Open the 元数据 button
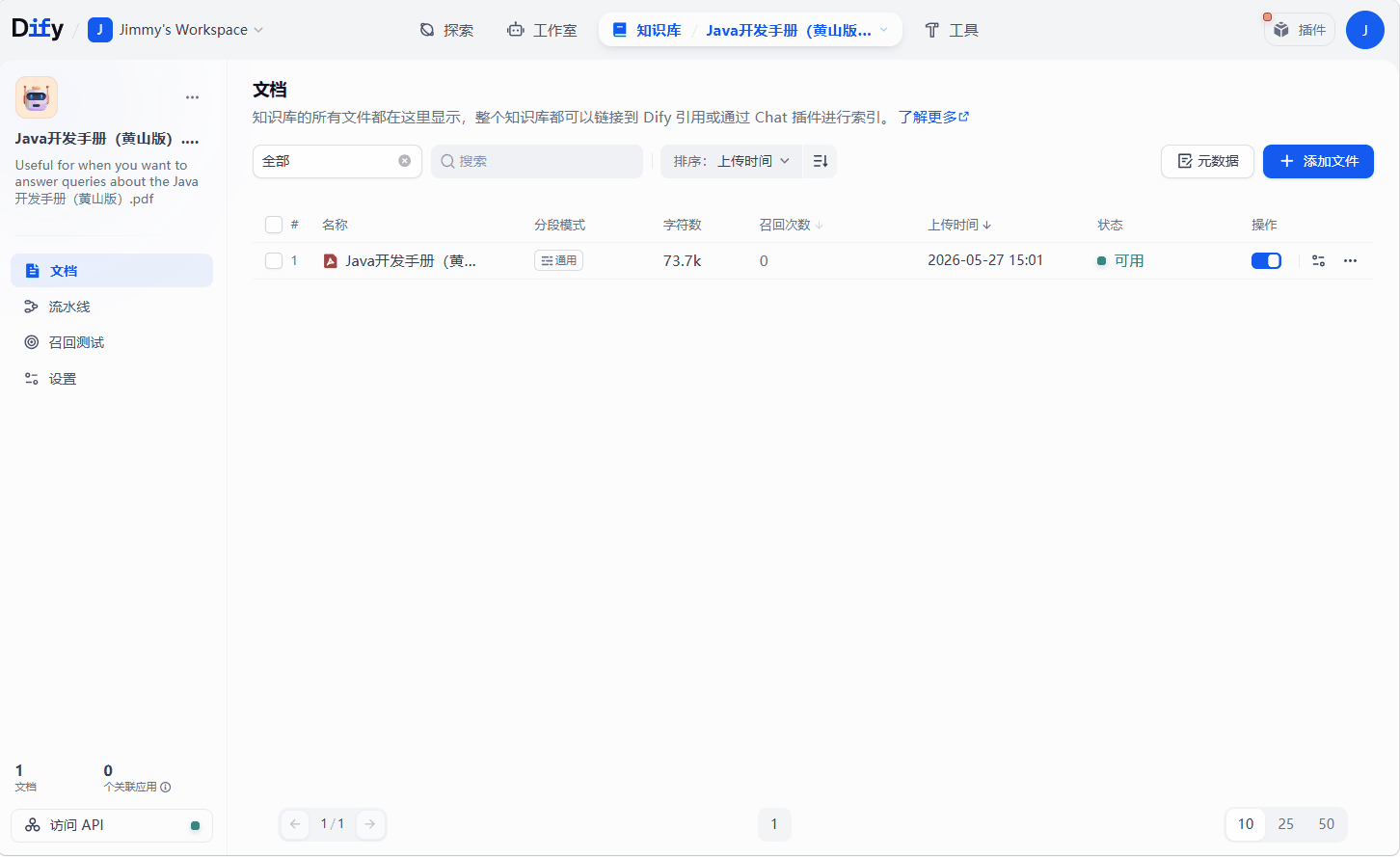 [1207, 161]
